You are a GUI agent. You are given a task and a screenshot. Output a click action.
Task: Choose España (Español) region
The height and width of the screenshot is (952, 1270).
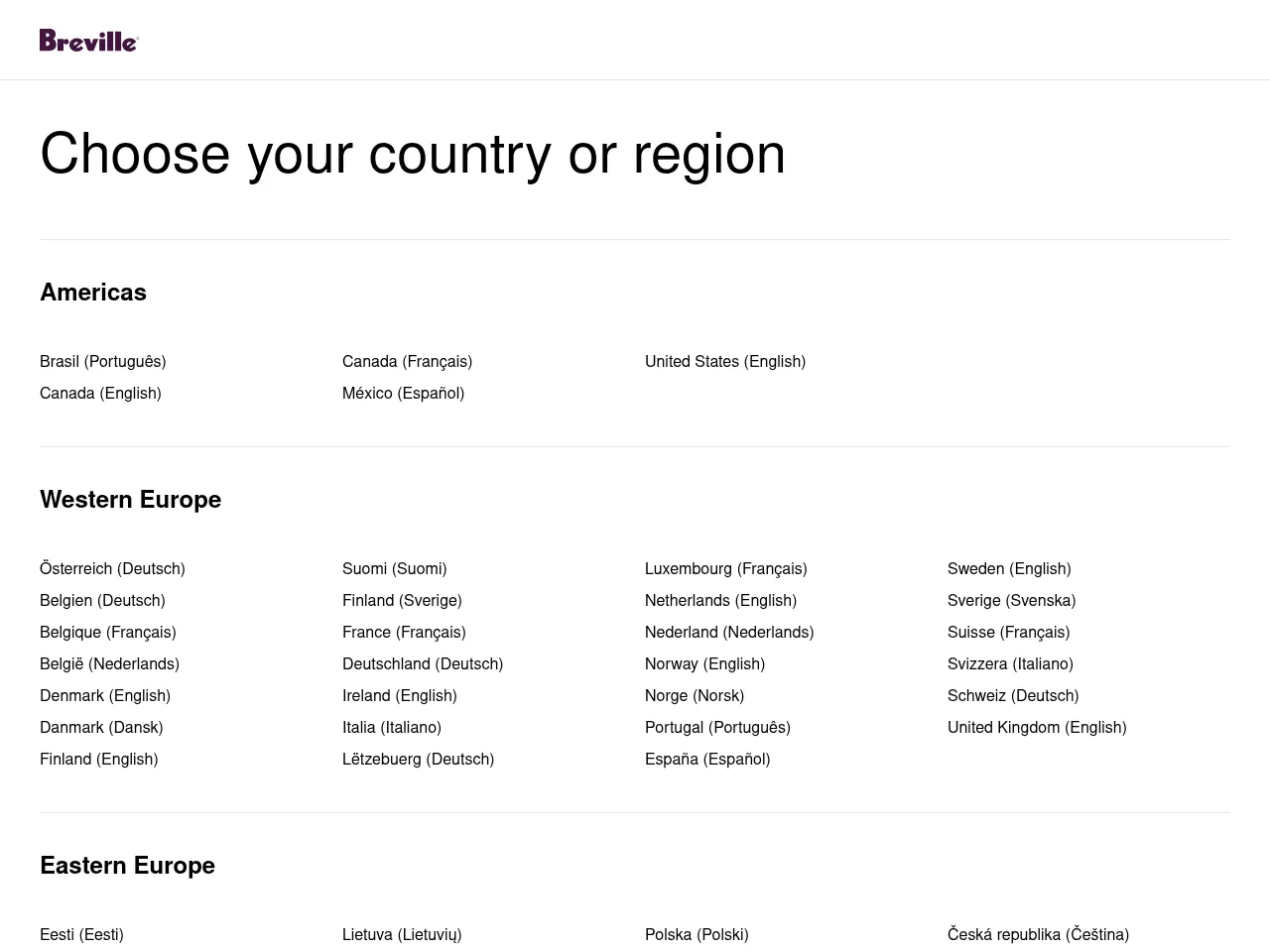click(x=707, y=760)
